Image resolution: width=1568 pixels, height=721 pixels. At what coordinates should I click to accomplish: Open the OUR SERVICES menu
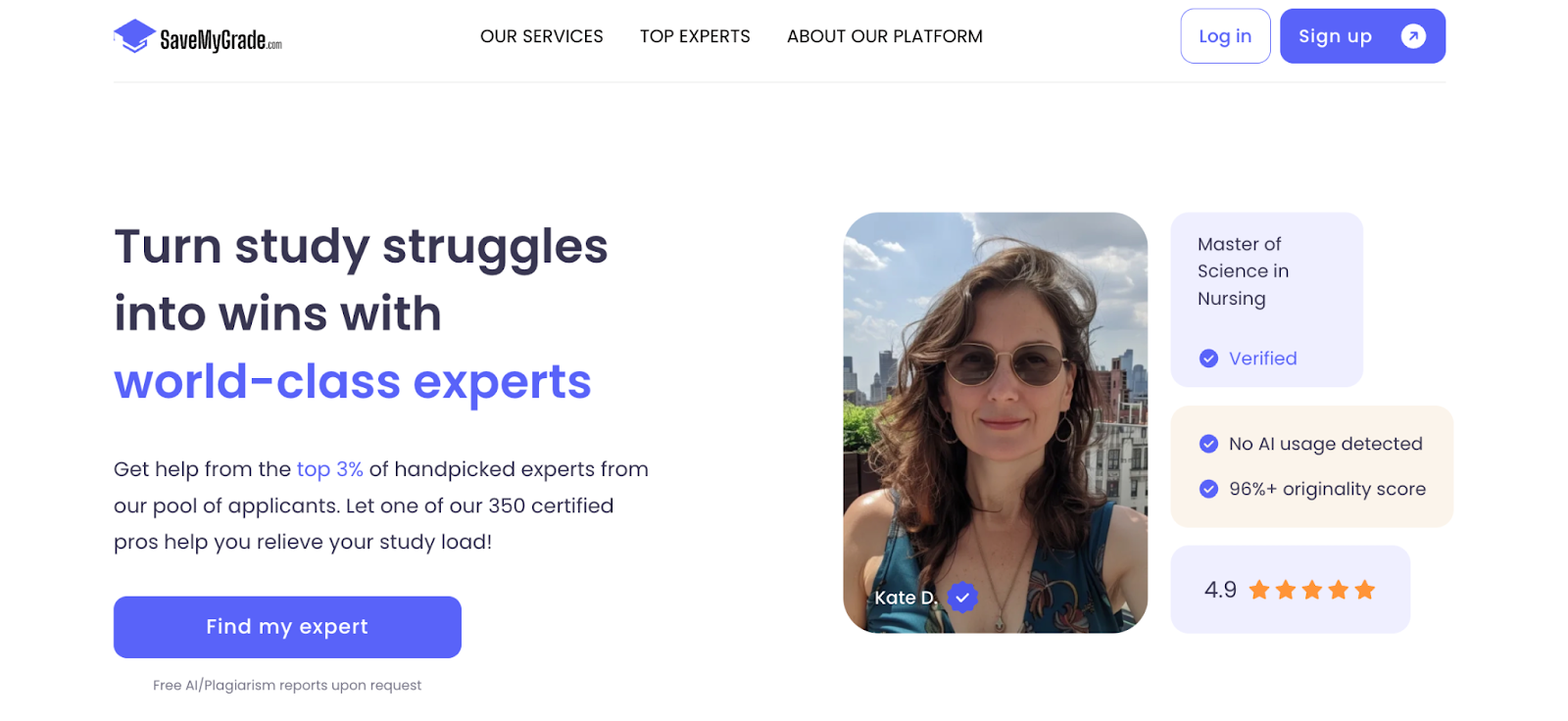point(542,36)
